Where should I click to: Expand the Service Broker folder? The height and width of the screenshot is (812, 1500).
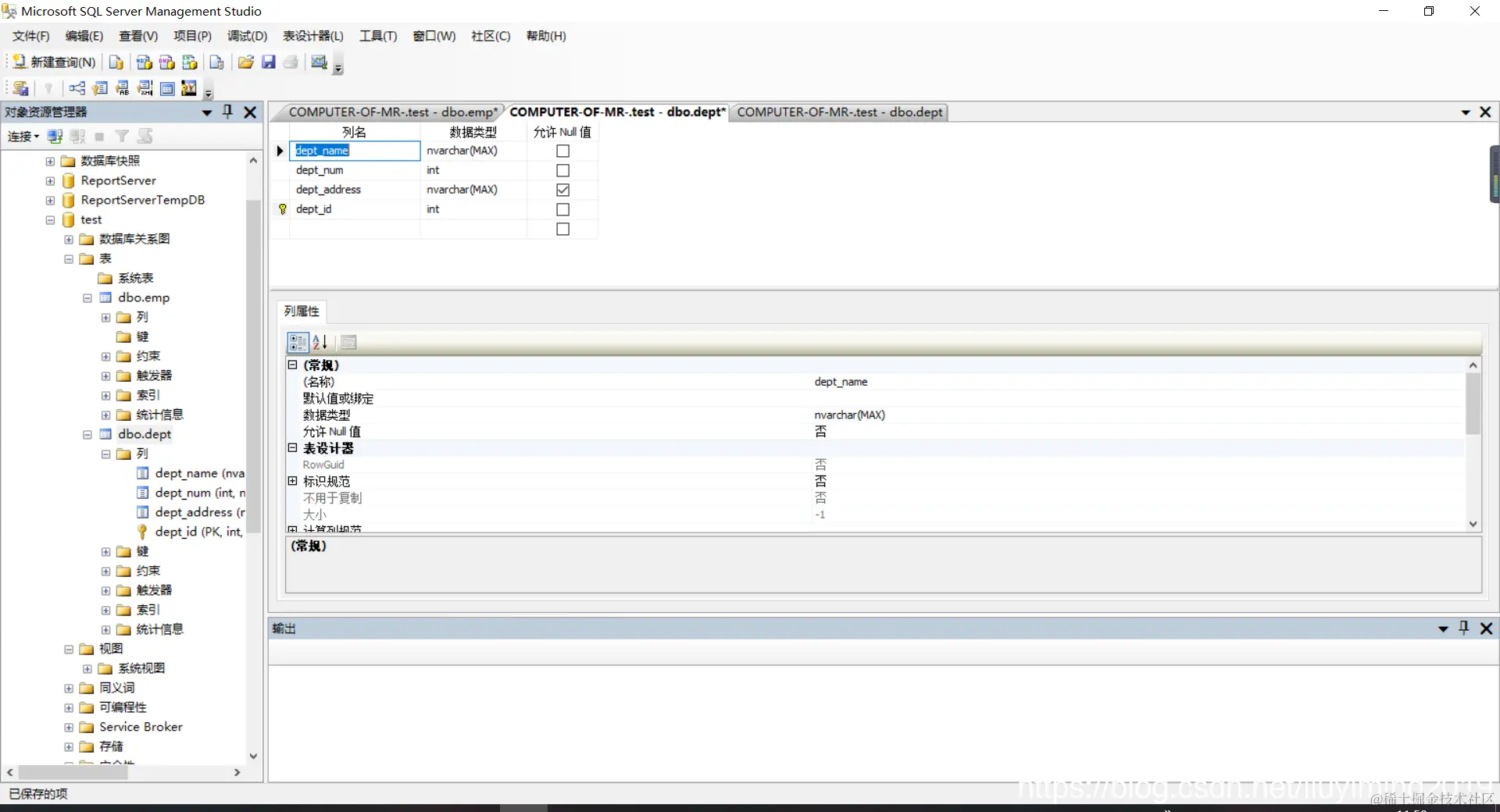(x=69, y=728)
